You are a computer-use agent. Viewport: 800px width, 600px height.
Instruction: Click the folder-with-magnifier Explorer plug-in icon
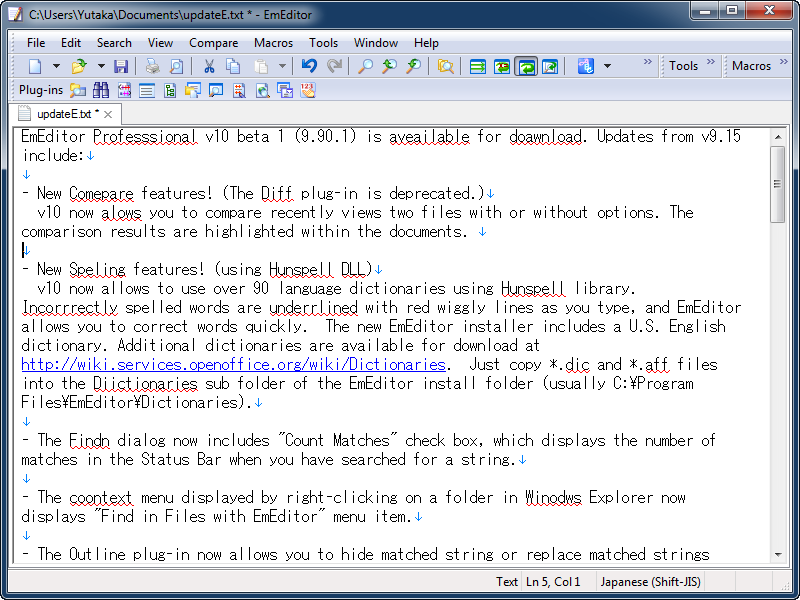(78, 90)
